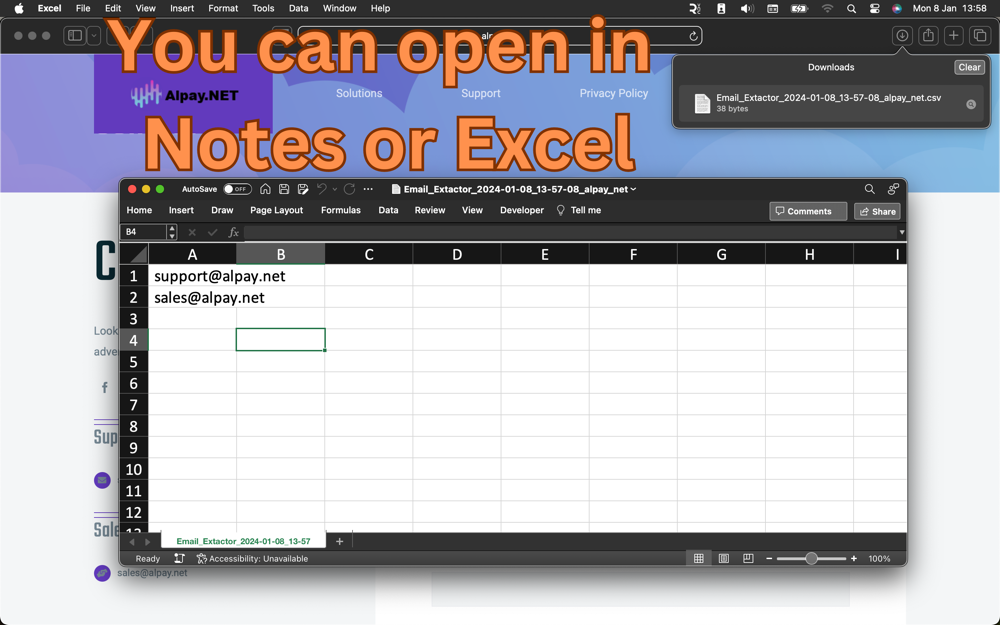Click the Name Box showing B4

click(x=144, y=232)
